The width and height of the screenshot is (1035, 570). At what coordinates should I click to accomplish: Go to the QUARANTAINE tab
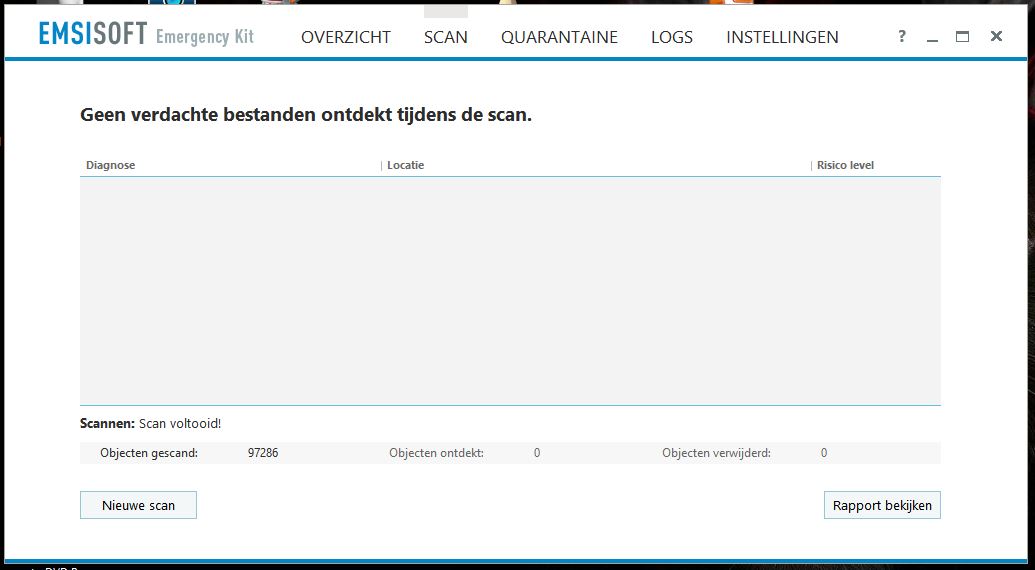coord(559,37)
